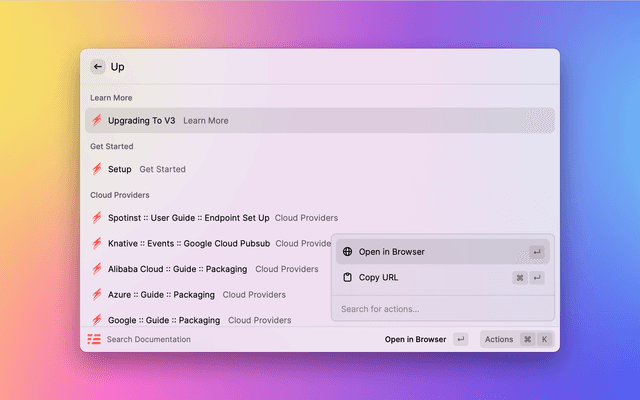Click the search field containing "Up"
Screen dimensions: 640x400
(x=320, y=67)
